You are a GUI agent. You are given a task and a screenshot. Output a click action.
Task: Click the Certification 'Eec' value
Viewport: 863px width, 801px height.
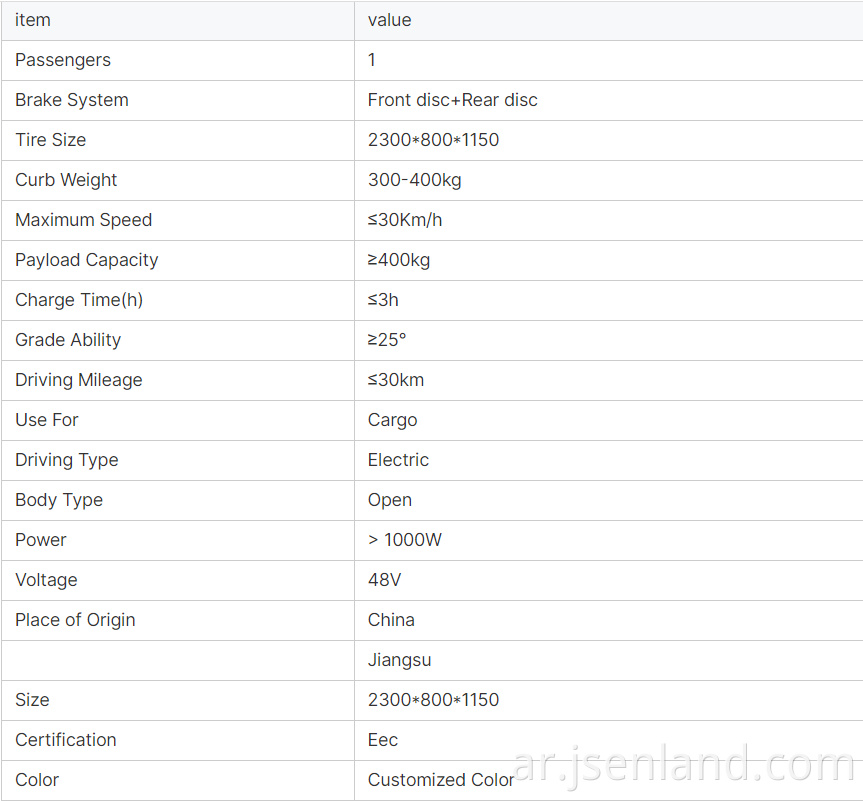pyautogui.click(x=383, y=740)
